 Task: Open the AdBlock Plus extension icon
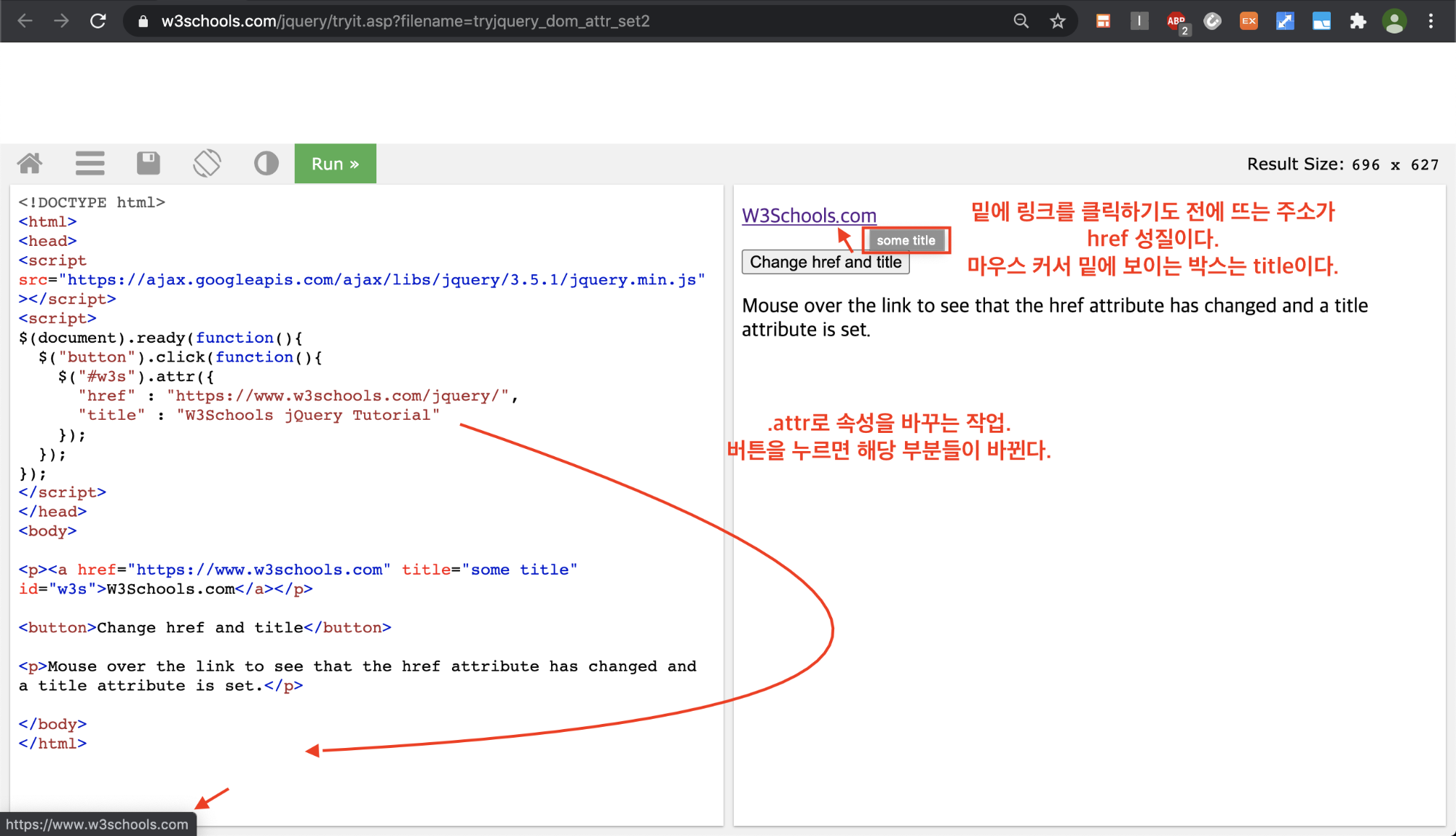[x=1176, y=21]
